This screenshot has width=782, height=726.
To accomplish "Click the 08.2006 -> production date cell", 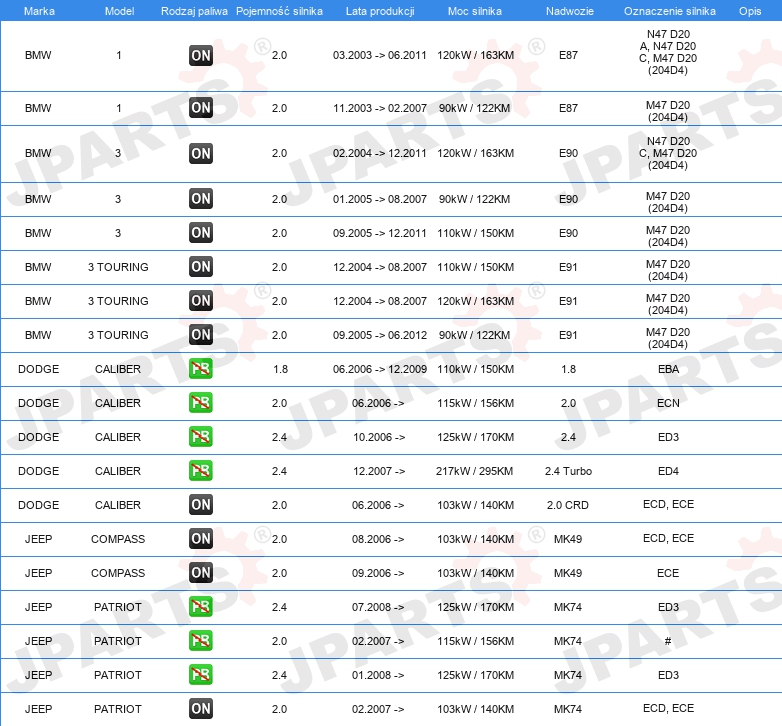I will [378, 540].
